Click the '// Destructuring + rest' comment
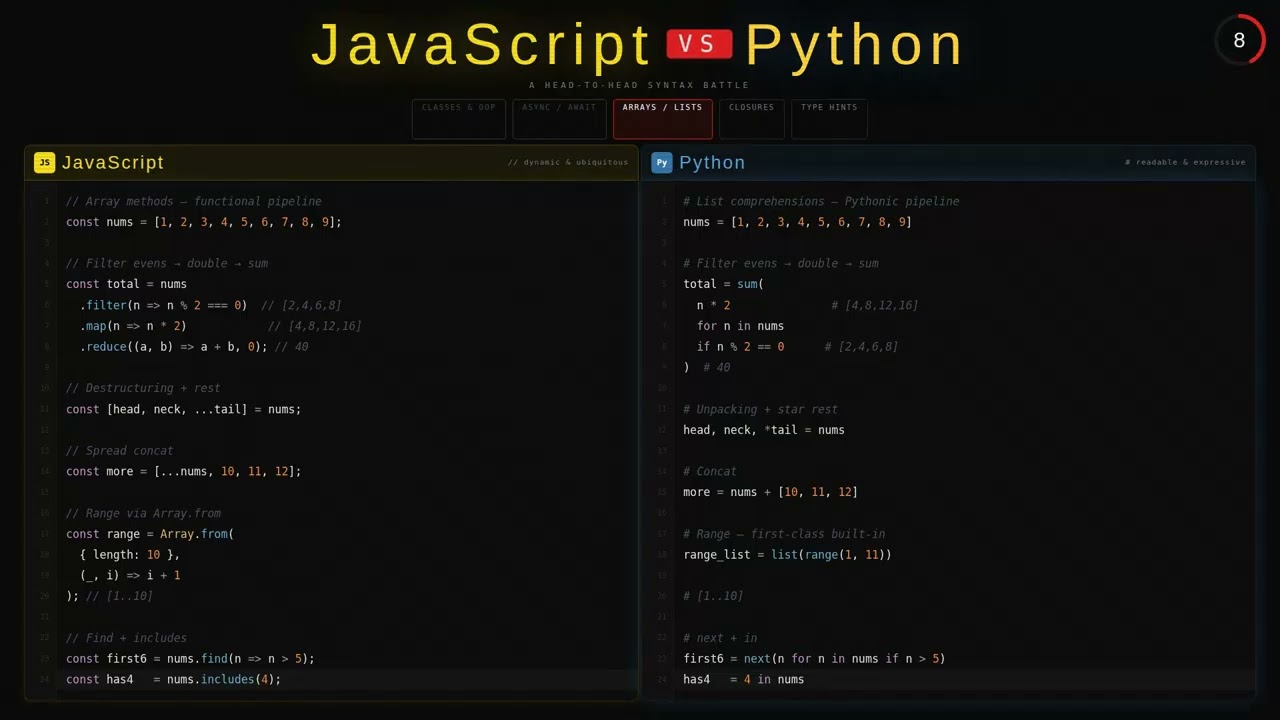The image size is (1280, 720). (143, 388)
